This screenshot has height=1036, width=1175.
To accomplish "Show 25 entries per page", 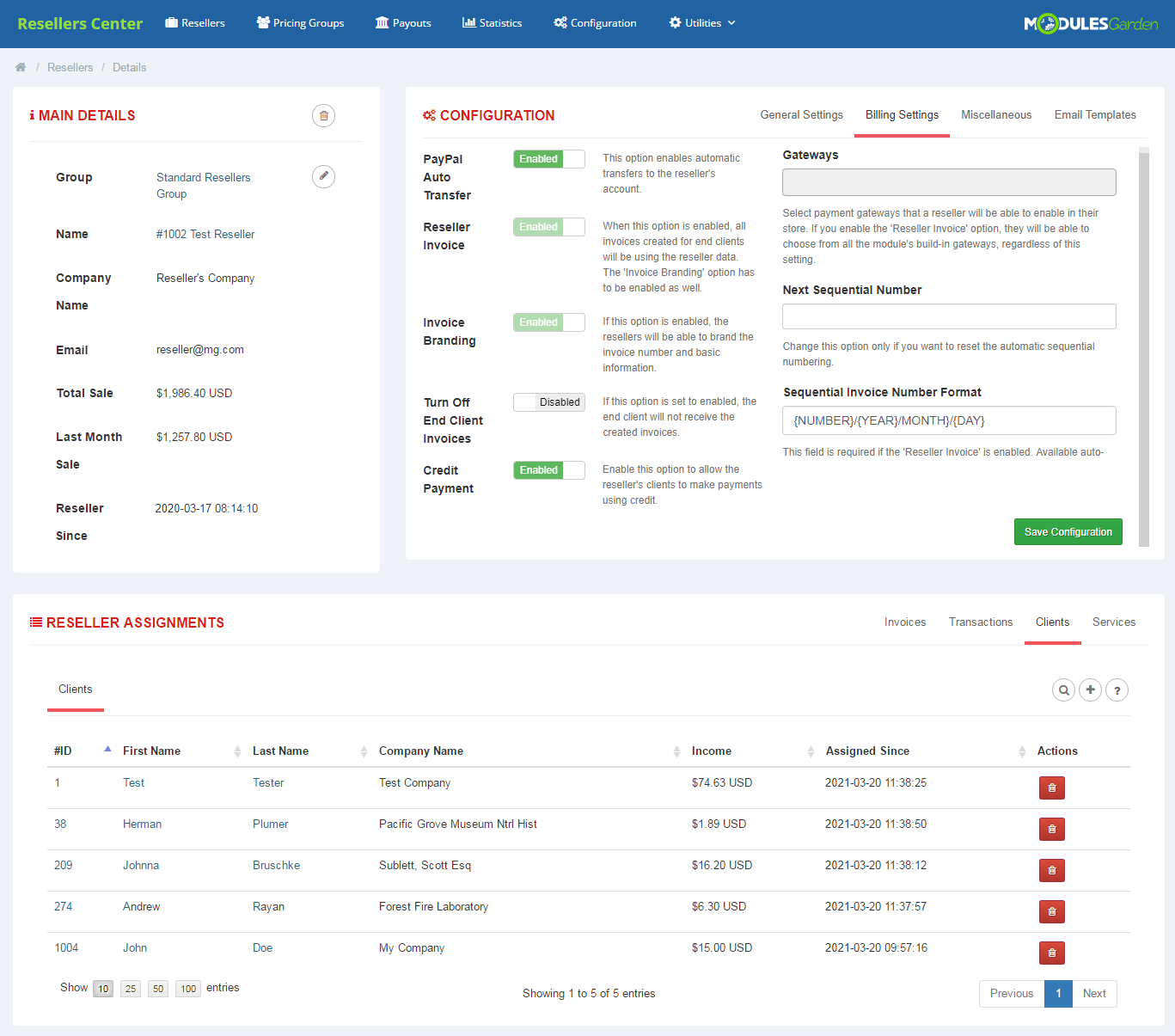I will 131,989.
